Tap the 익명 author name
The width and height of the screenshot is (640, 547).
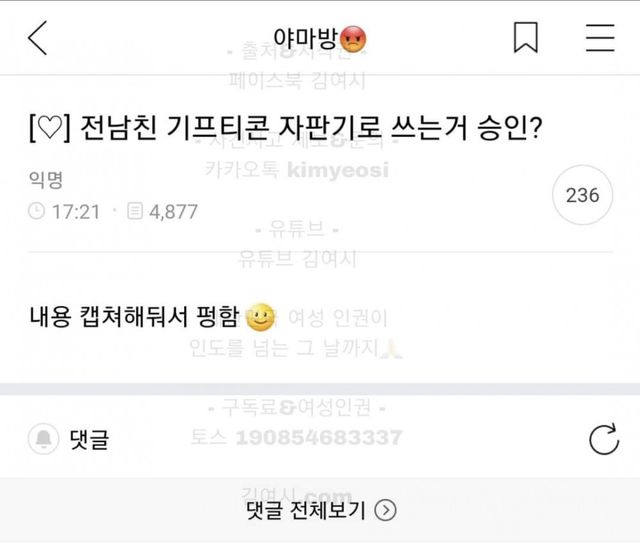pos(46,180)
